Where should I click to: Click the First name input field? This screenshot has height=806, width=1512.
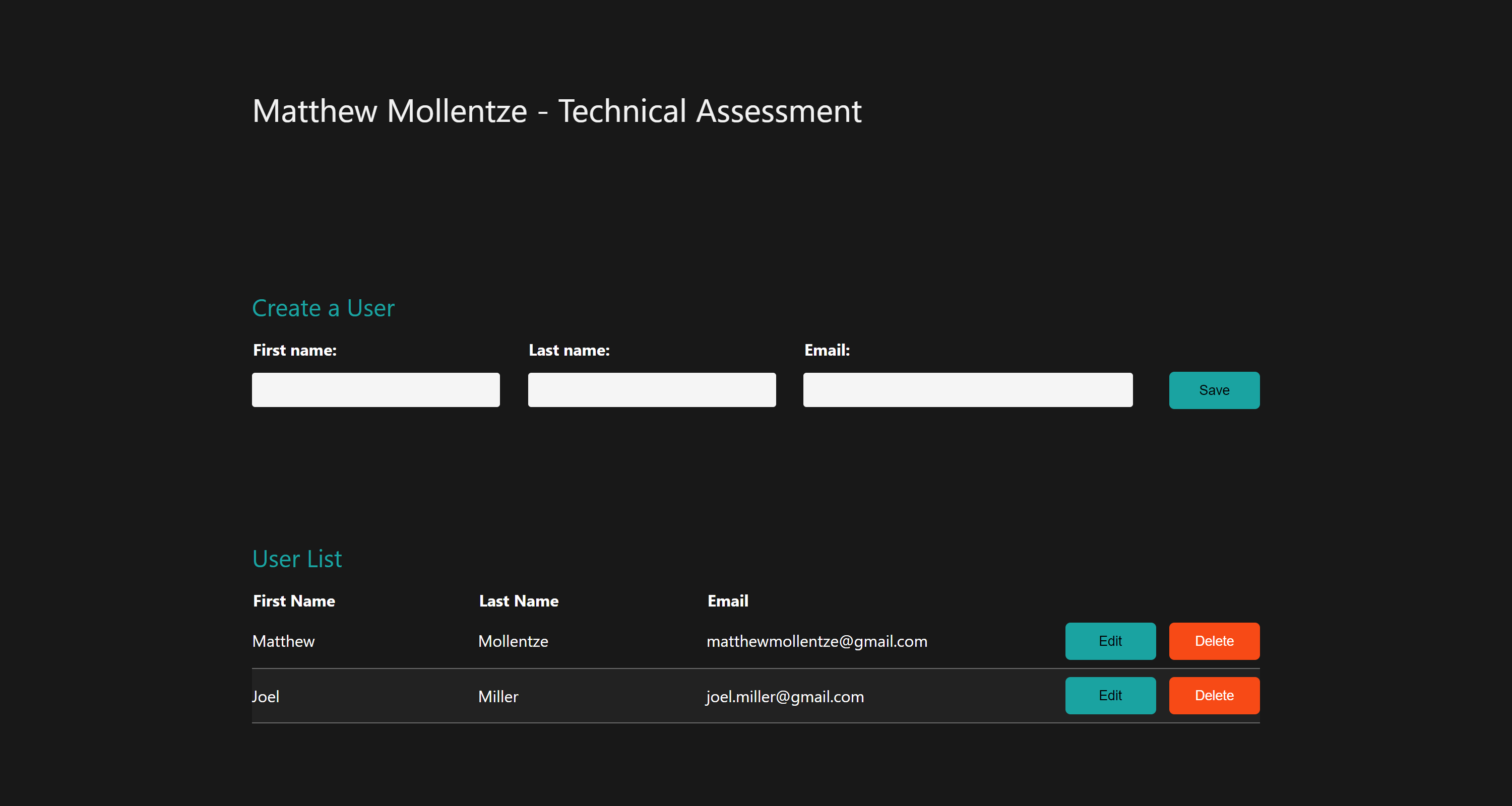(375, 389)
